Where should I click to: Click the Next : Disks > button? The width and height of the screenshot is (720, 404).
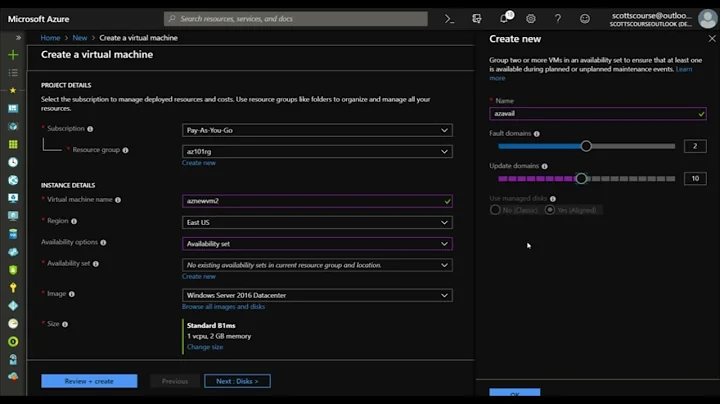coord(237,381)
